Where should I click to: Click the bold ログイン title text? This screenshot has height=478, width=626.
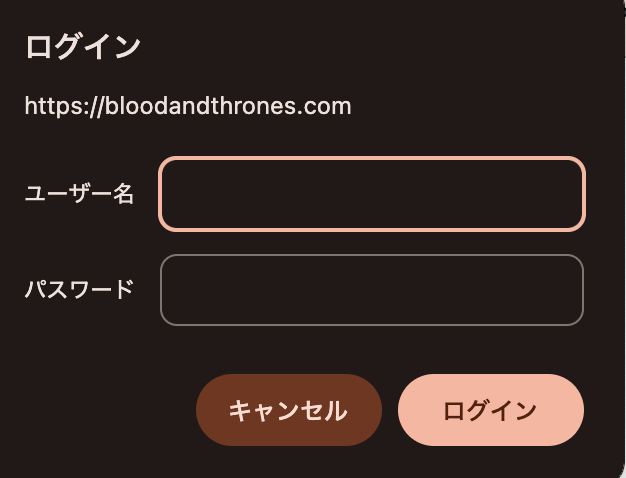83,47
